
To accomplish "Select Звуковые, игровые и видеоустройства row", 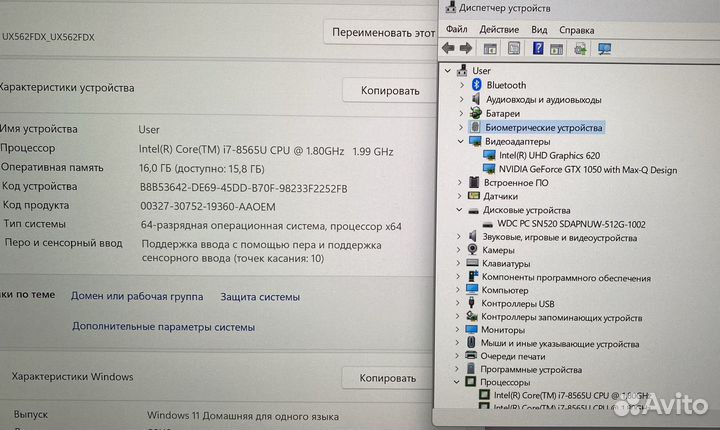I will click(560, 238).
